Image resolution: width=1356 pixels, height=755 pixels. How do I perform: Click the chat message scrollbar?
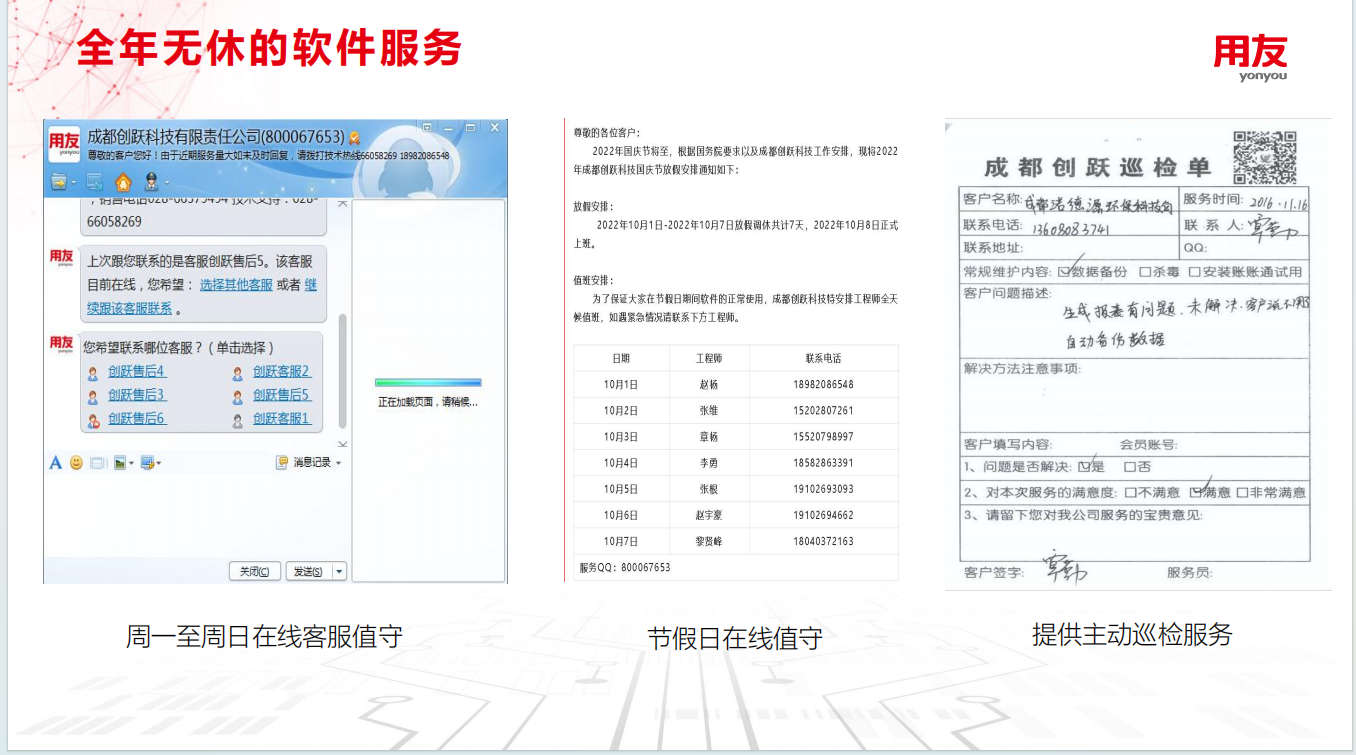coord(343,370)
